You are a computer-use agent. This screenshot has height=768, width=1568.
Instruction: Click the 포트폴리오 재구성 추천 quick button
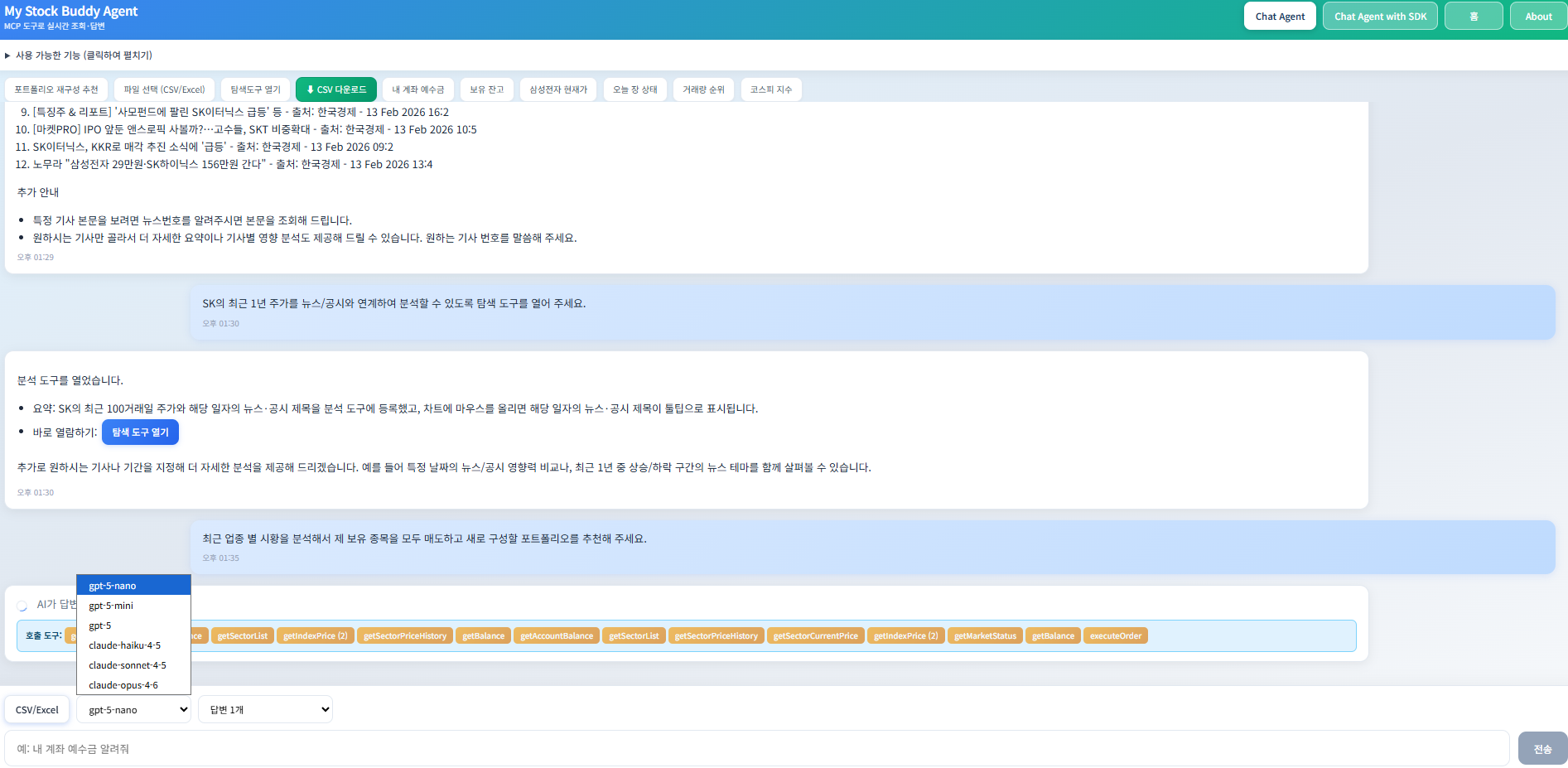pyautogui.click(x=56, y=89)
